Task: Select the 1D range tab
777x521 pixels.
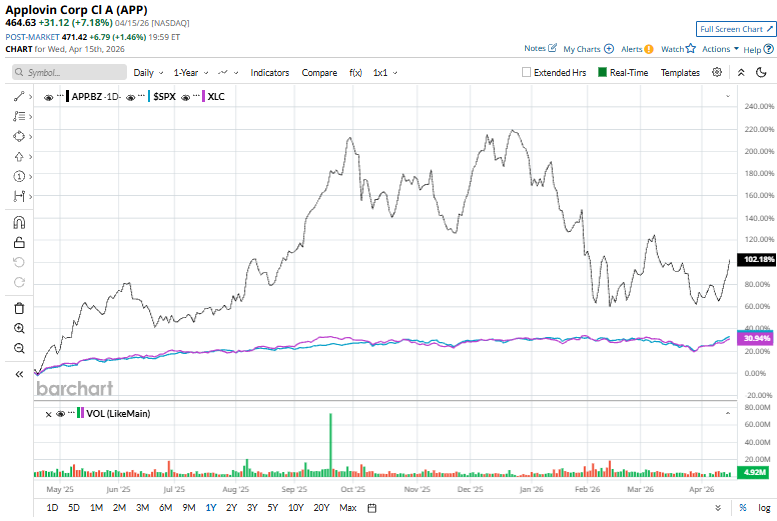Action: click(52, 508)
